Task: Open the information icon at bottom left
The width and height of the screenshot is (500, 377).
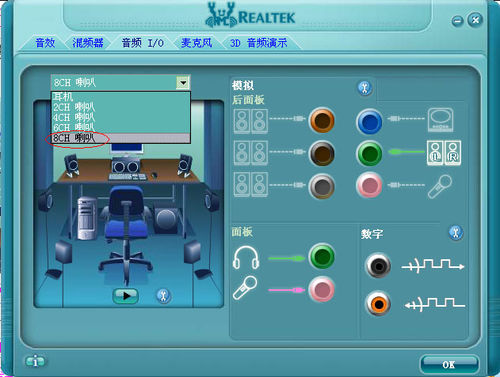Action: point(35,360)
